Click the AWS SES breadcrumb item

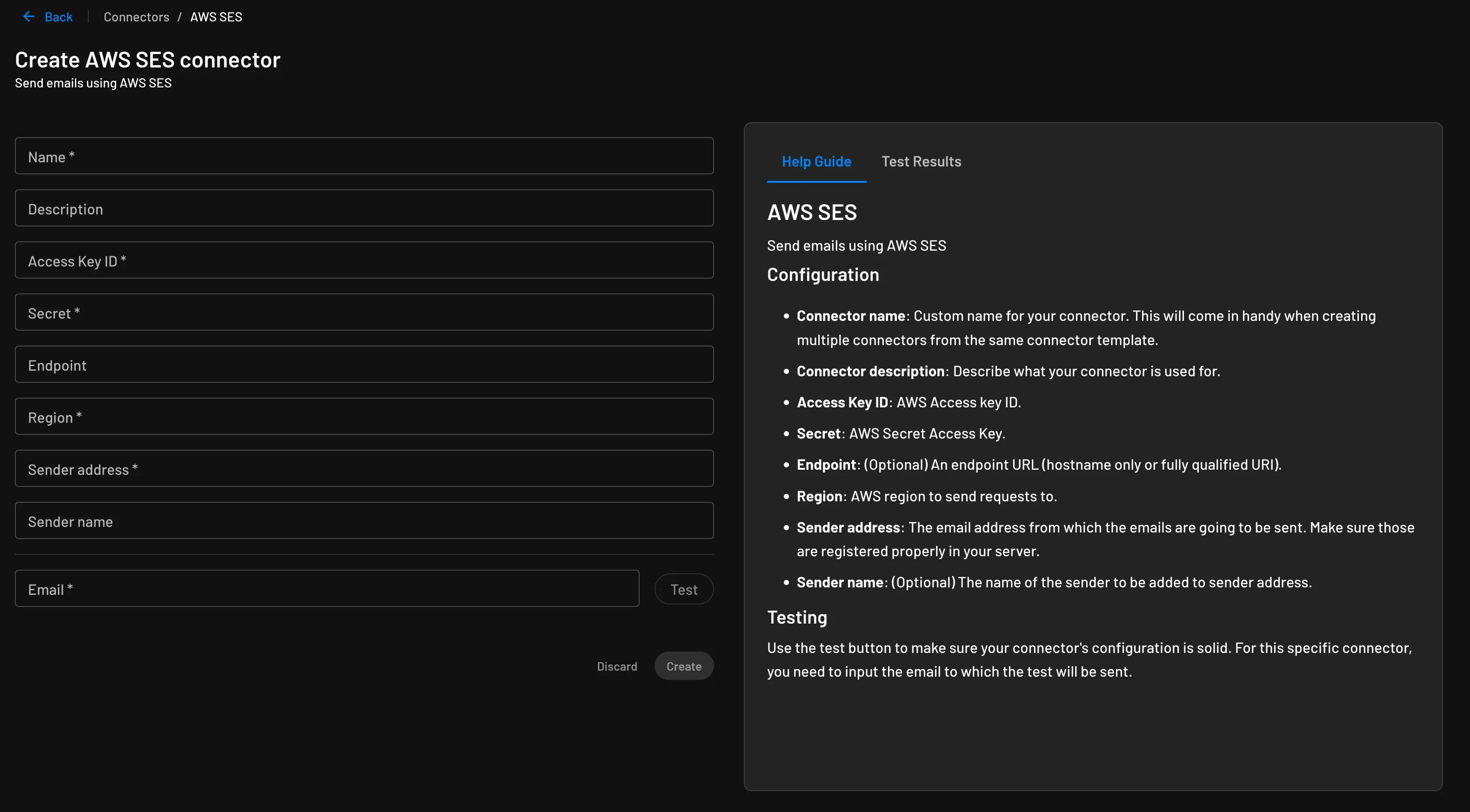[x=216, y=17]
